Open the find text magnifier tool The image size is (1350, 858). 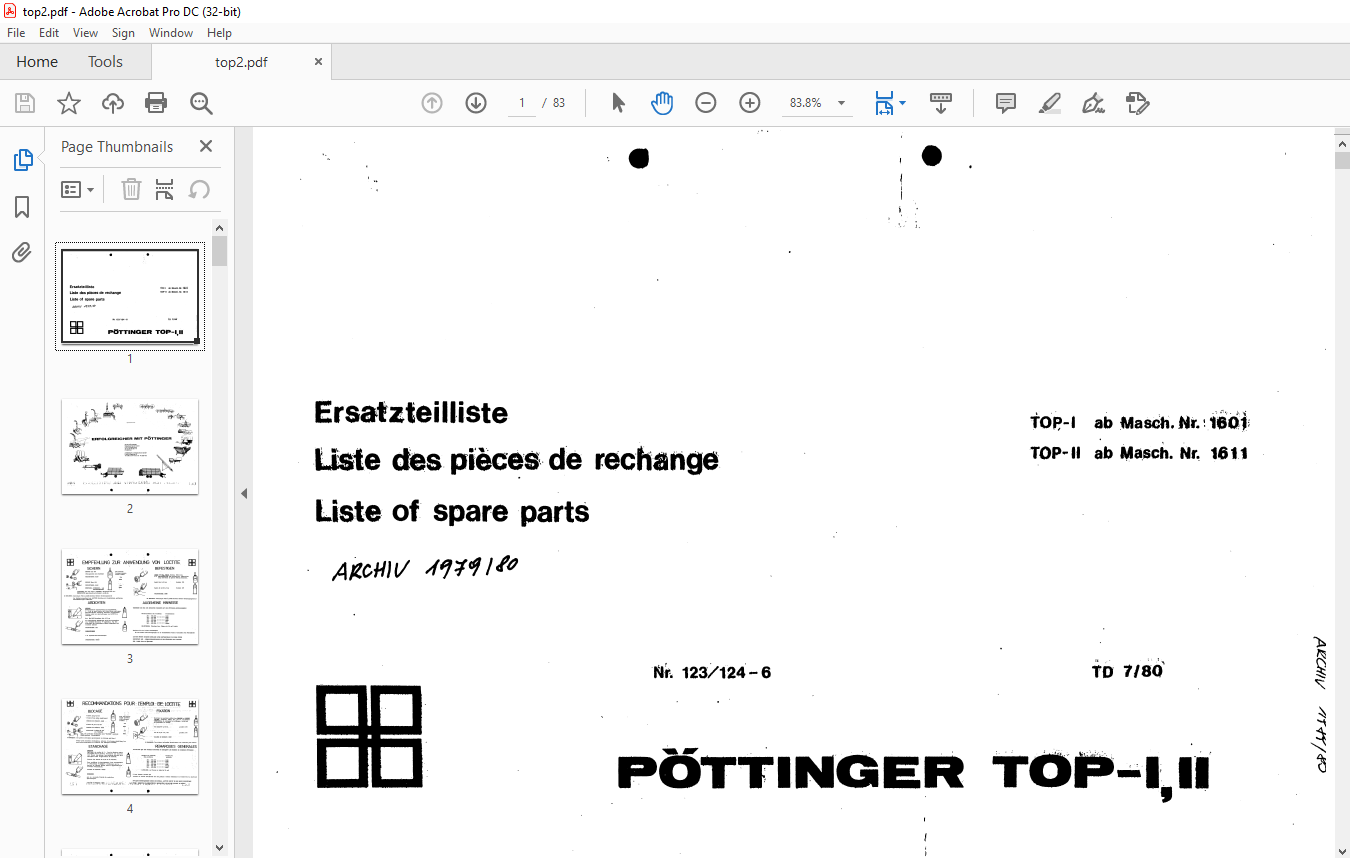tap(201, 103)
